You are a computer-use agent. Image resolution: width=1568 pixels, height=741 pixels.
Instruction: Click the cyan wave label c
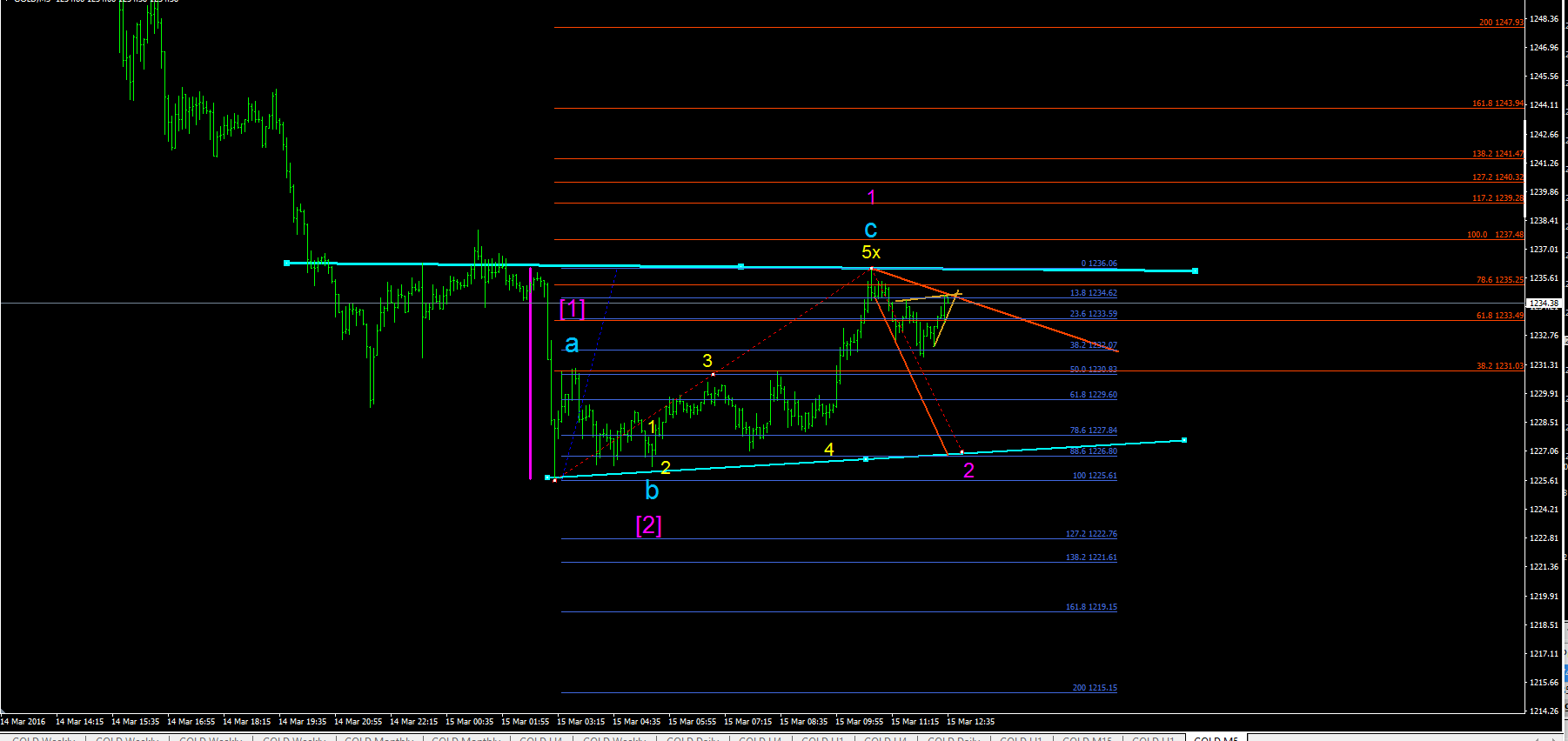pos(870,230)
